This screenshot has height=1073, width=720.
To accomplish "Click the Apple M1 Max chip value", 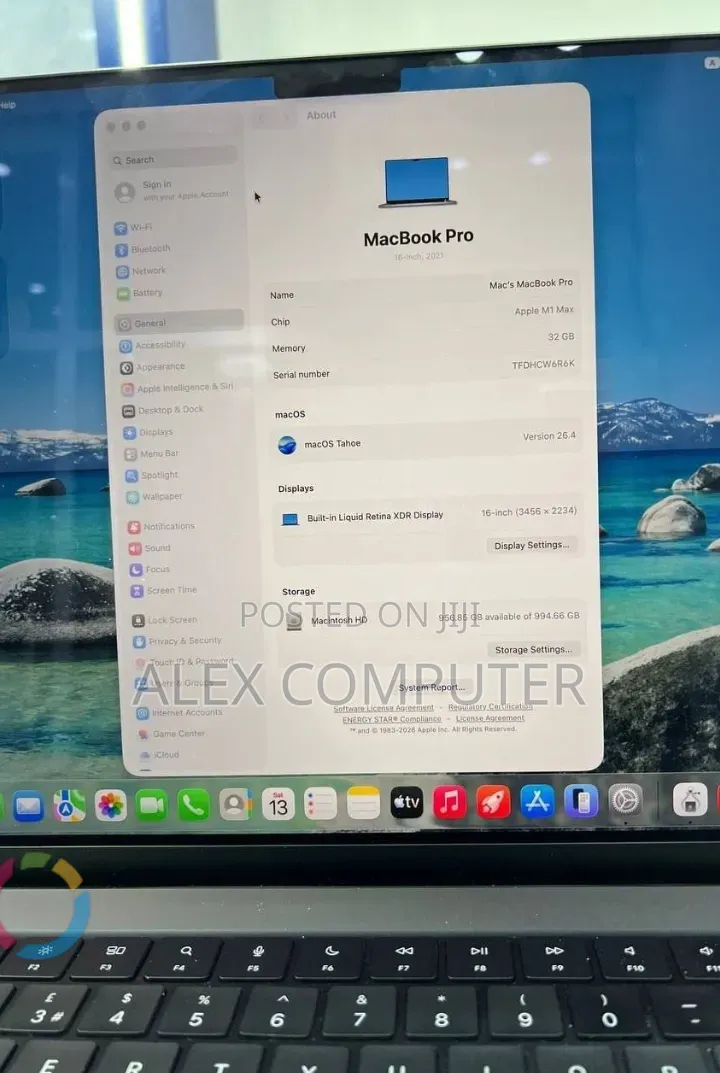I will click(x=544, y=310).
